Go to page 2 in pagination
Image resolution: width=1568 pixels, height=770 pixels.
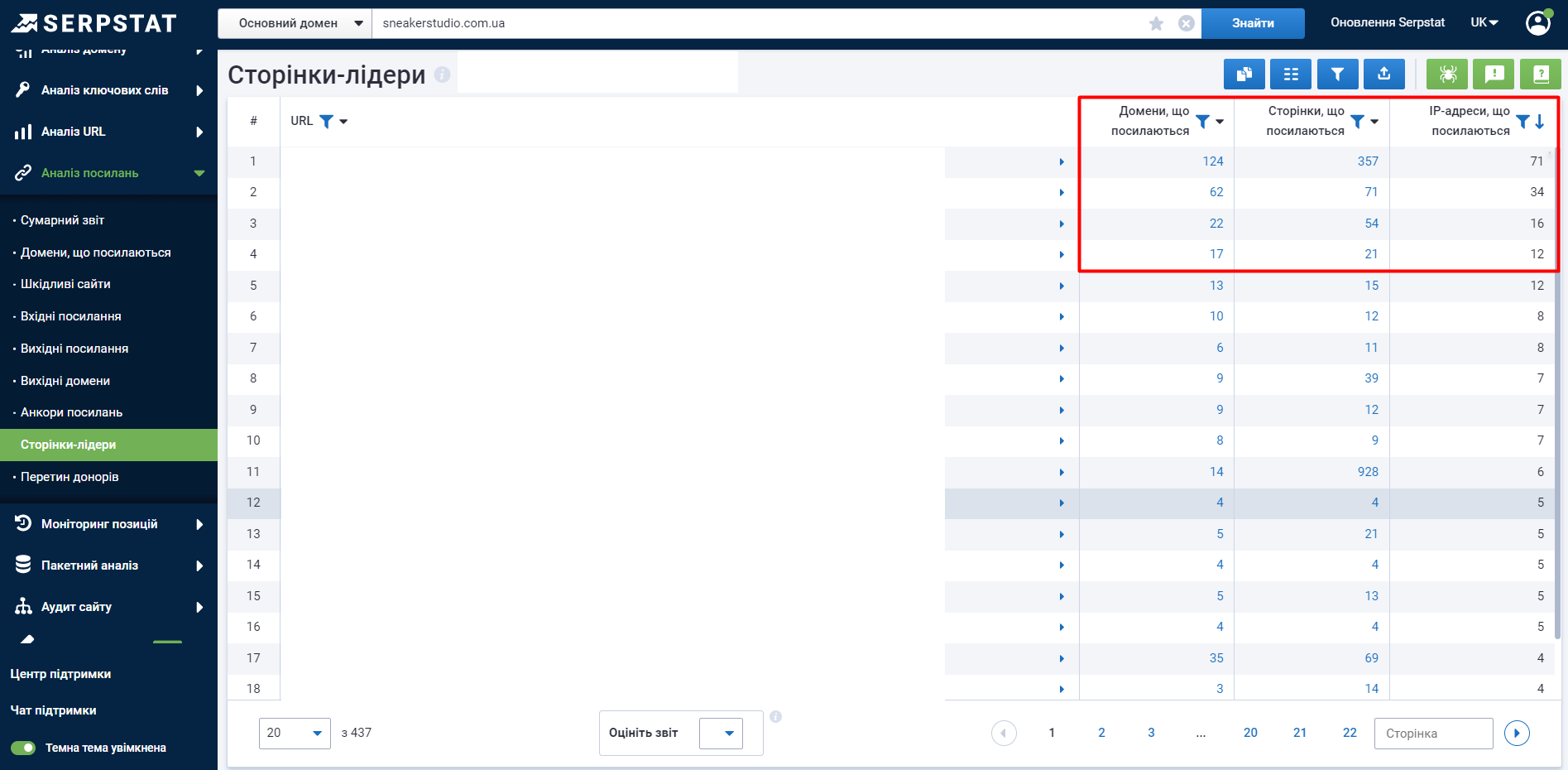point(1101,733)
